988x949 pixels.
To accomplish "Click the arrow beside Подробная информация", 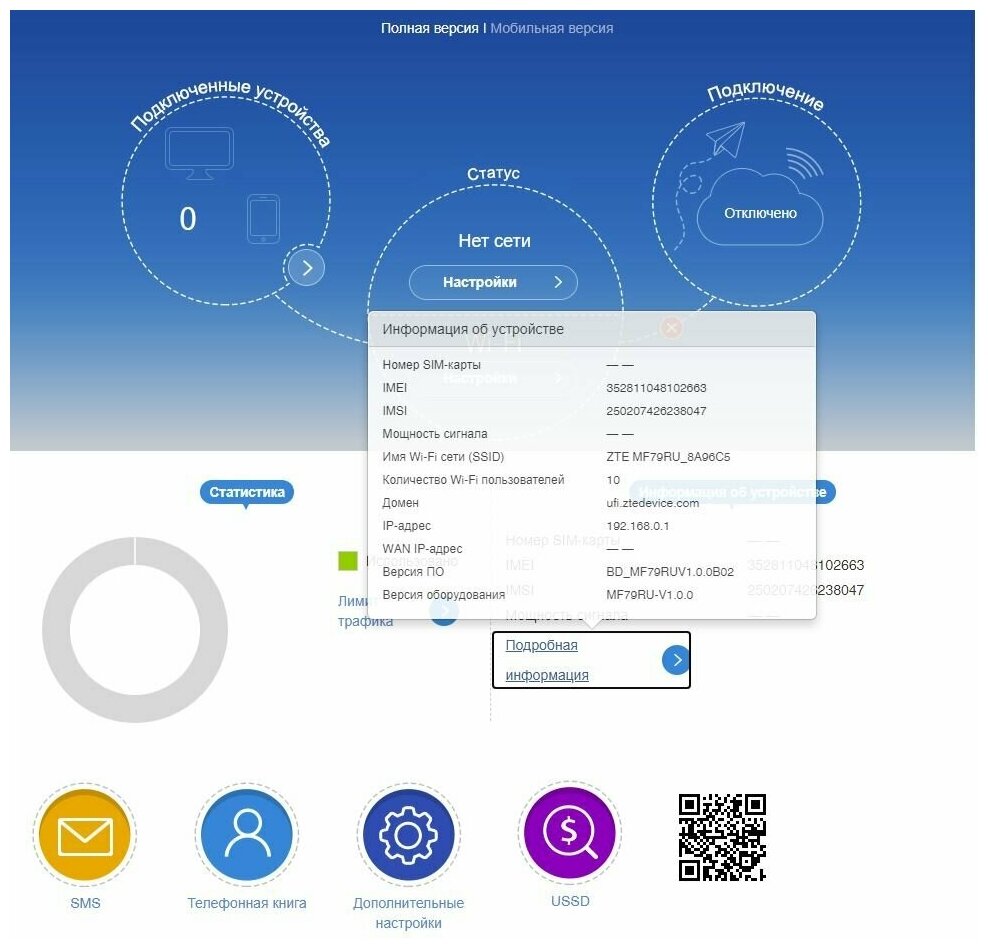I will click(676, 660).
